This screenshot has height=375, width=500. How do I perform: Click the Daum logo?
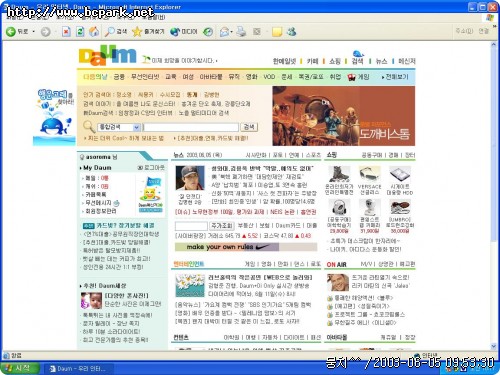(107, 56)
